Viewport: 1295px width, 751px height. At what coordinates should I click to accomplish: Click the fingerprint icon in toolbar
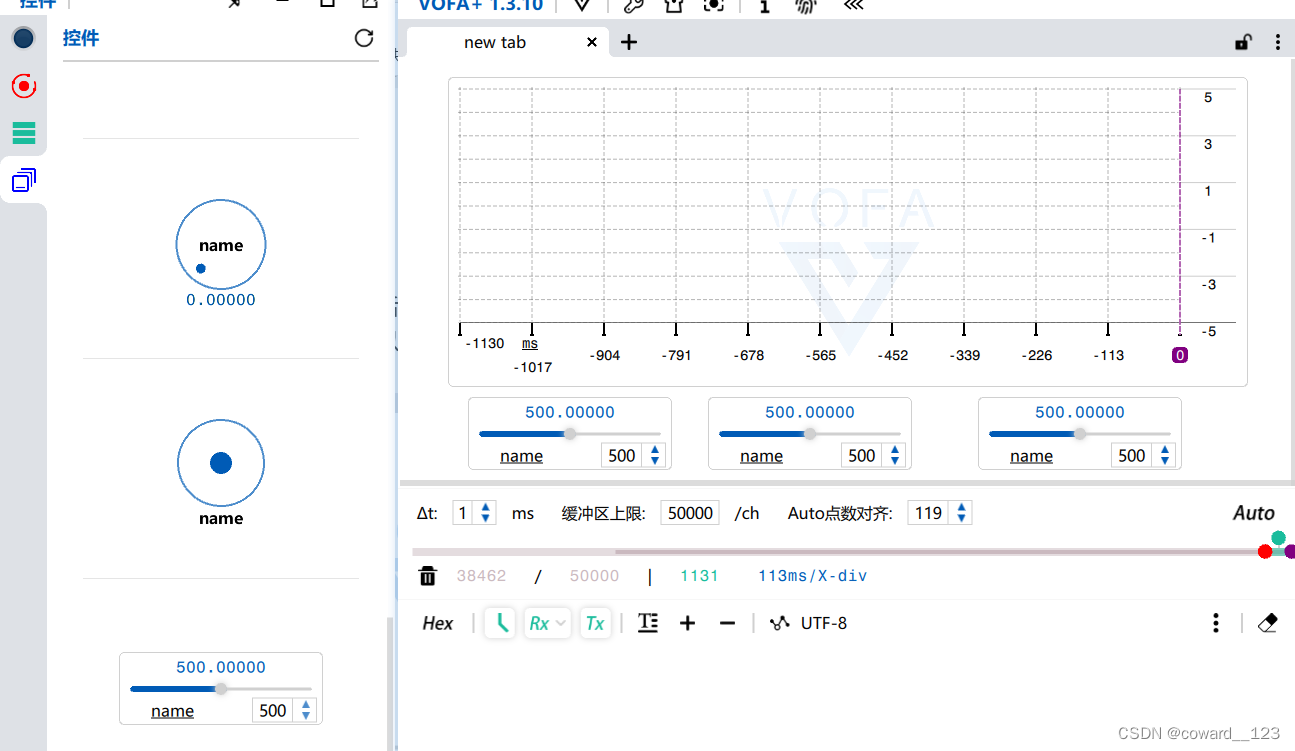806,5
